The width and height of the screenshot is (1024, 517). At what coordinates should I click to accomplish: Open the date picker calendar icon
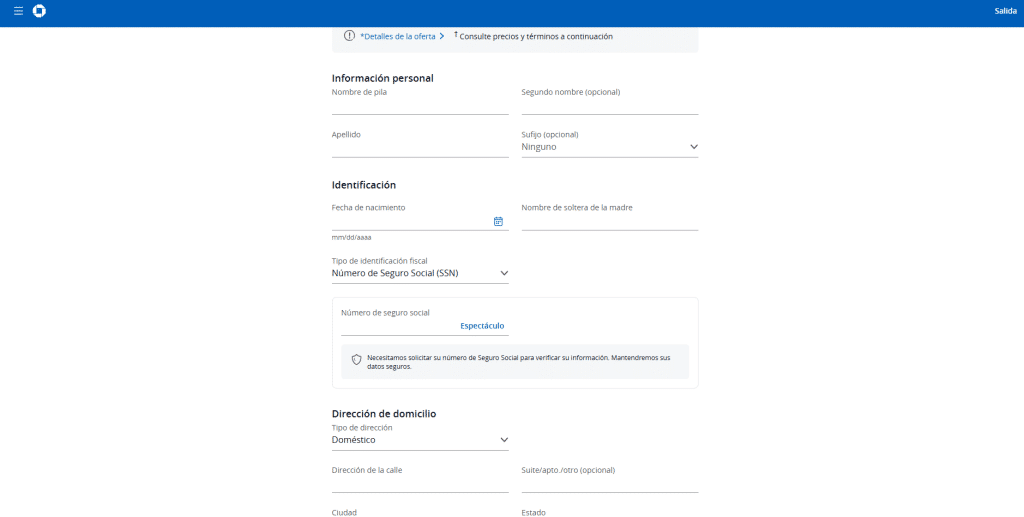pos(498,221)
